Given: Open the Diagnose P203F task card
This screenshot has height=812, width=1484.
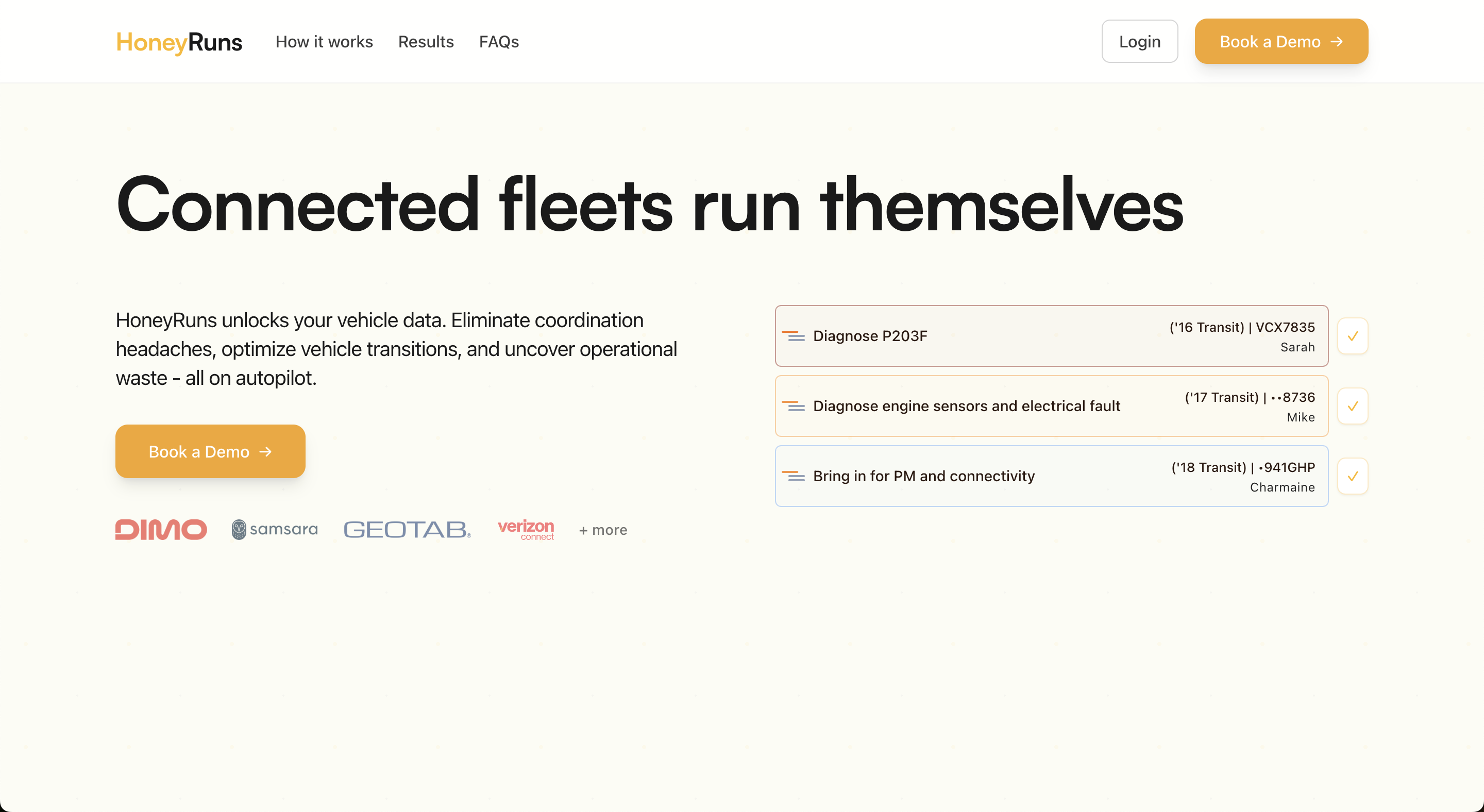Looking at the screenshot, I should click(x=1037, y=336).
